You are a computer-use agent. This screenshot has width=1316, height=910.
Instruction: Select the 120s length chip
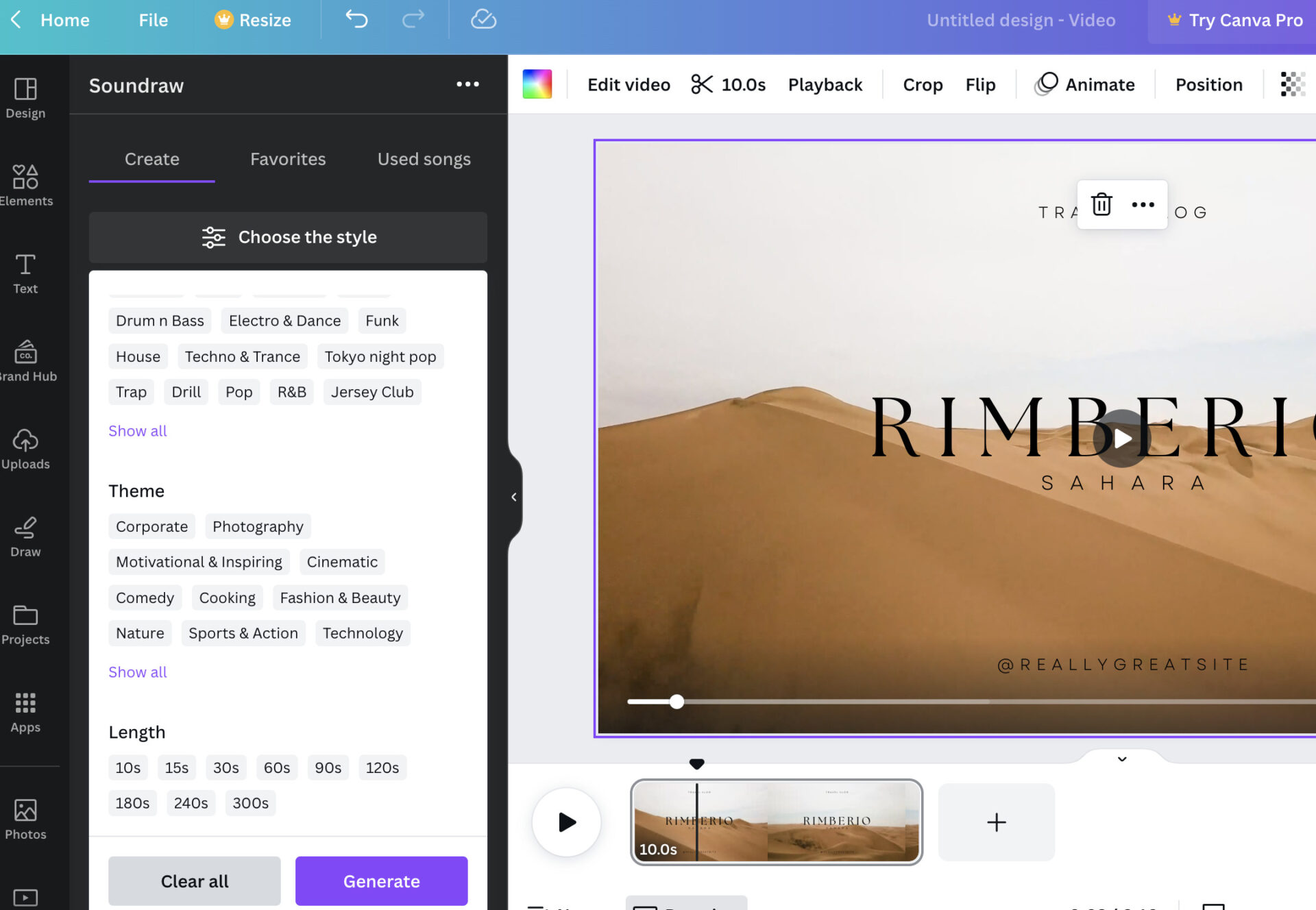pyautogui.click(x=382, y=767)
